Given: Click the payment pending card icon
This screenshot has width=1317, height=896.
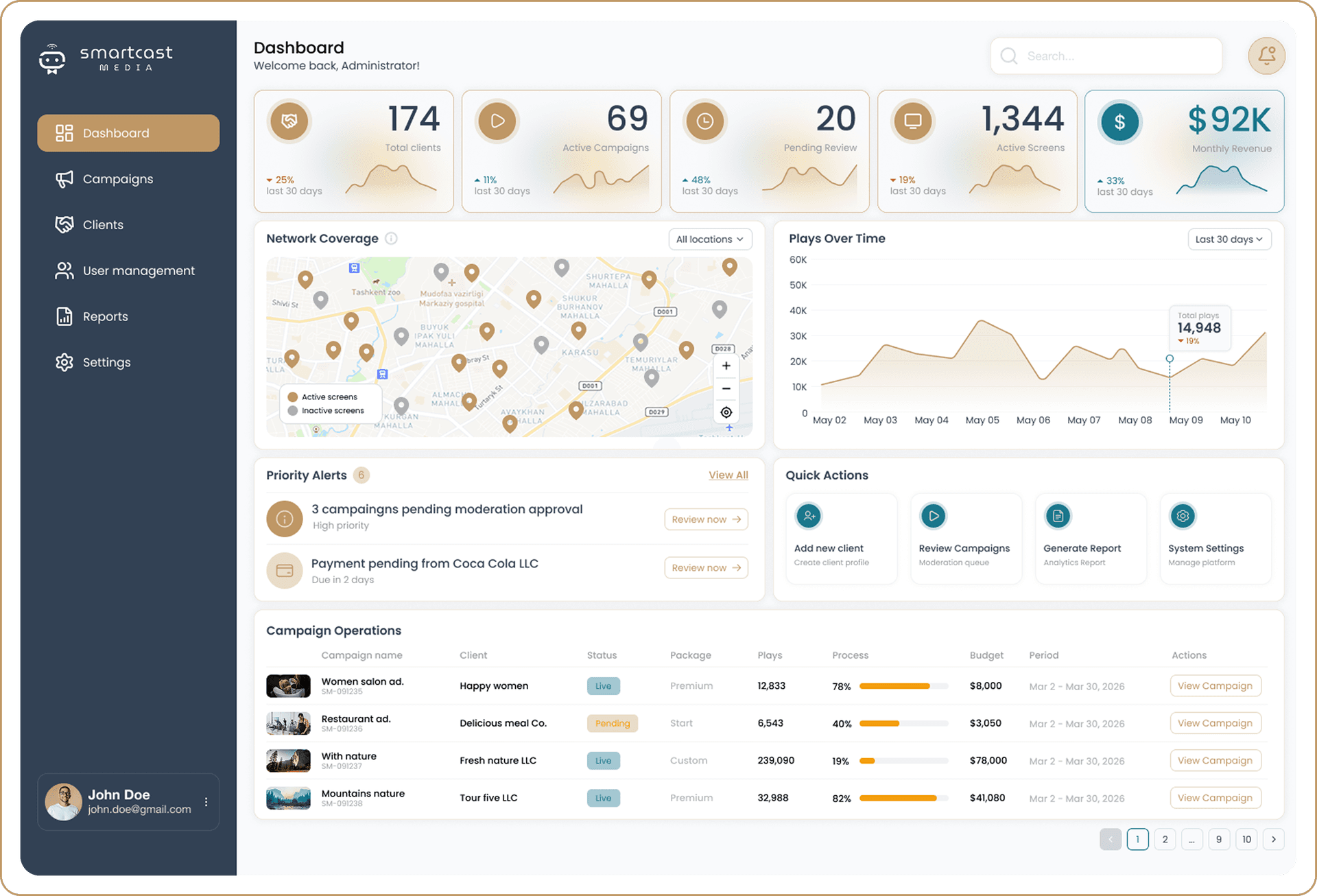Looking at the screenshot, I should (x=285, y=571).
